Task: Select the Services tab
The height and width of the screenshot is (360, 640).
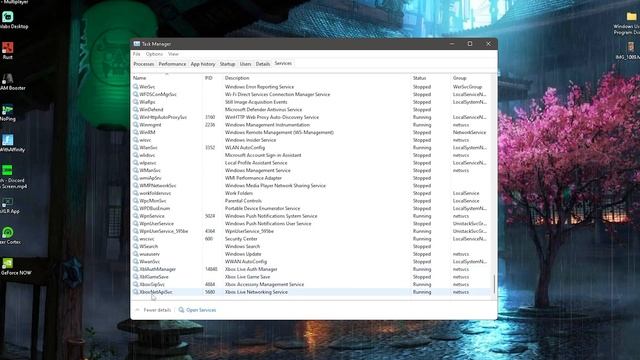Action: click(x=283, y=64)
